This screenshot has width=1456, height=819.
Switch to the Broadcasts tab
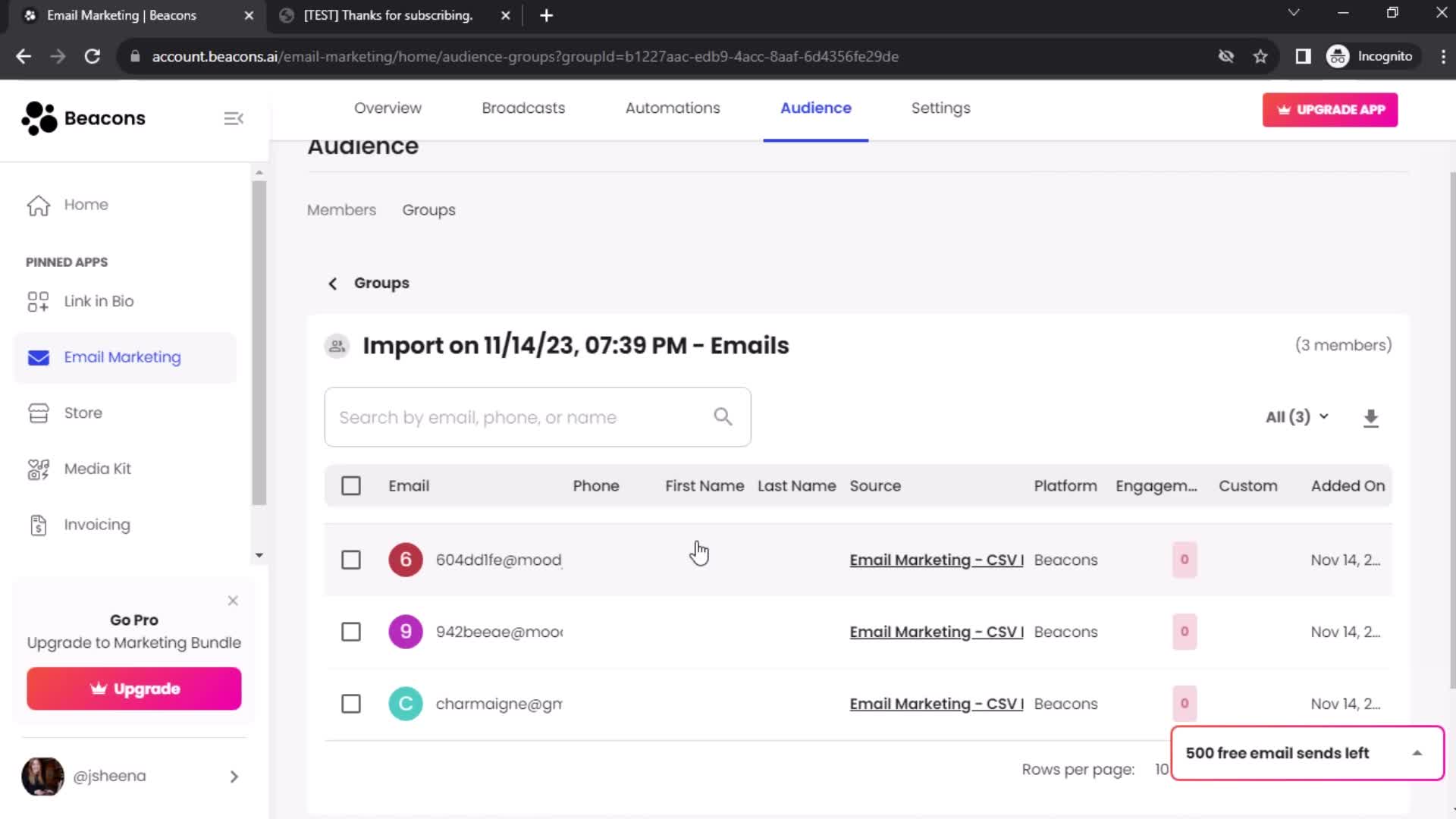coord(523,108)
